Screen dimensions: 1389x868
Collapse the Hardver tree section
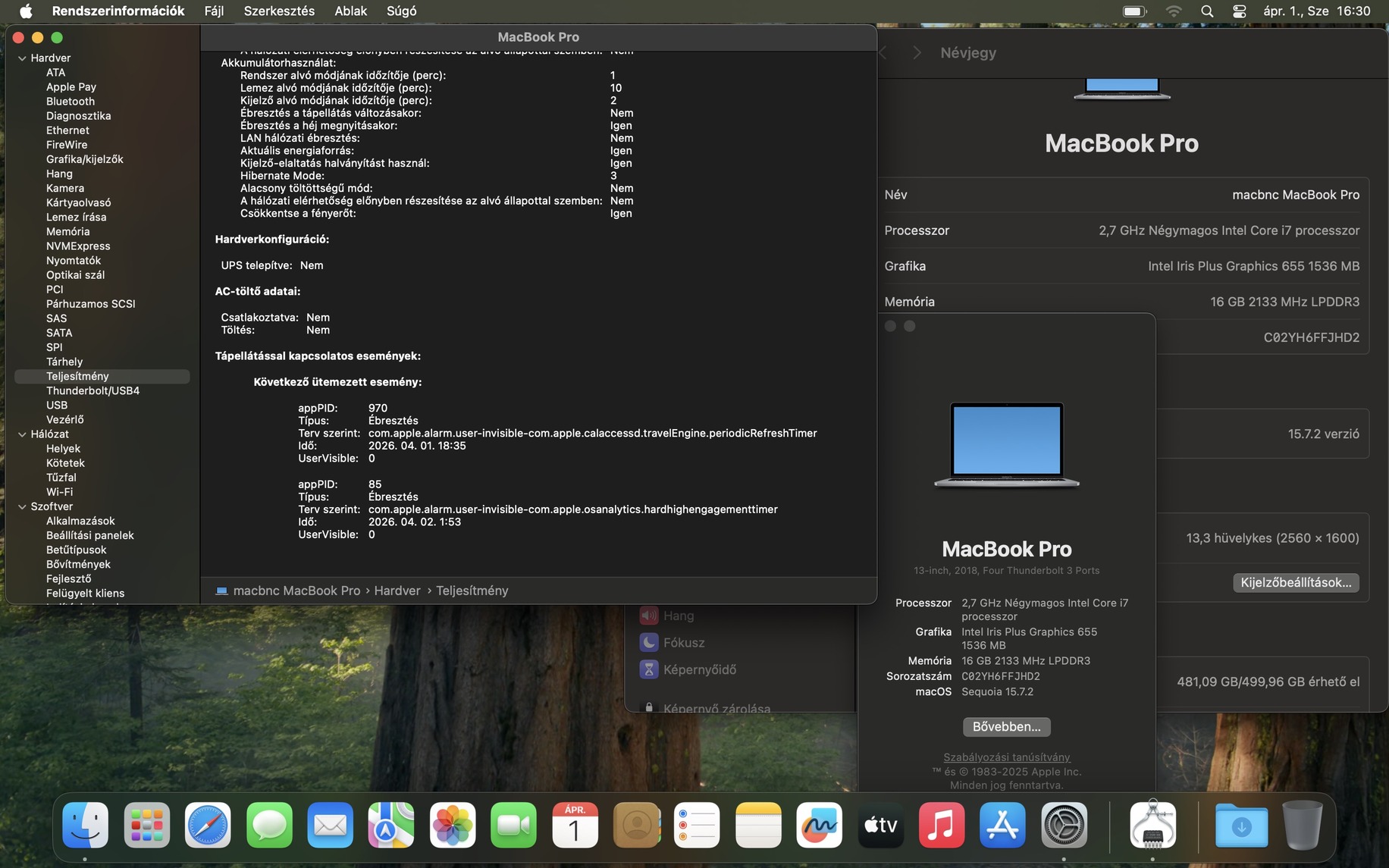click(22, 58)
